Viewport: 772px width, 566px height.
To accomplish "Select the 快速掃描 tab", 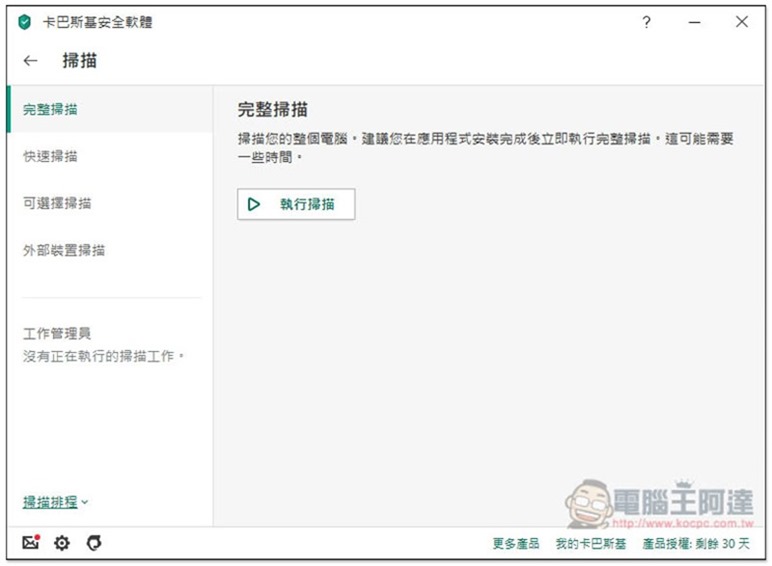I will pyautogui.click(x=110, y=156).
